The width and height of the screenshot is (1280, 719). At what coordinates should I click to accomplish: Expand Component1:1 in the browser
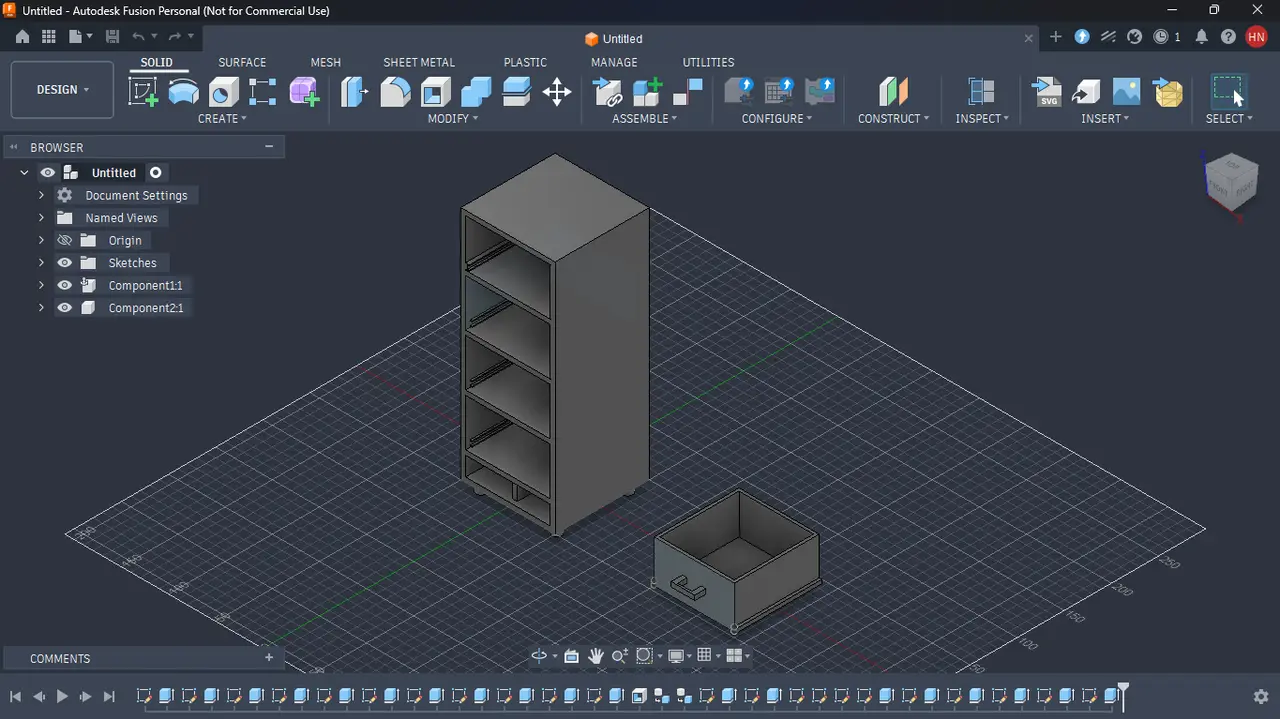tap(41, 285)
